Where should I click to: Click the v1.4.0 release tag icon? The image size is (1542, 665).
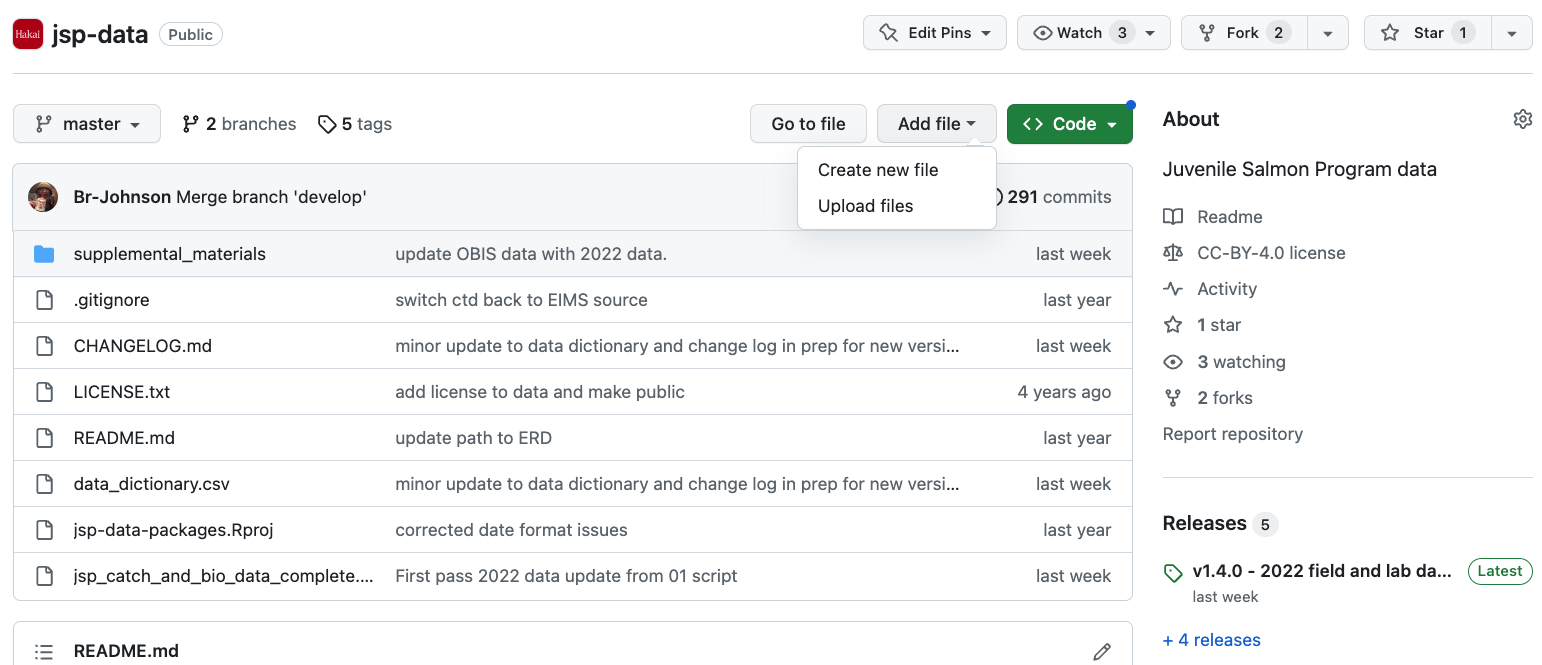[1173, 572]
